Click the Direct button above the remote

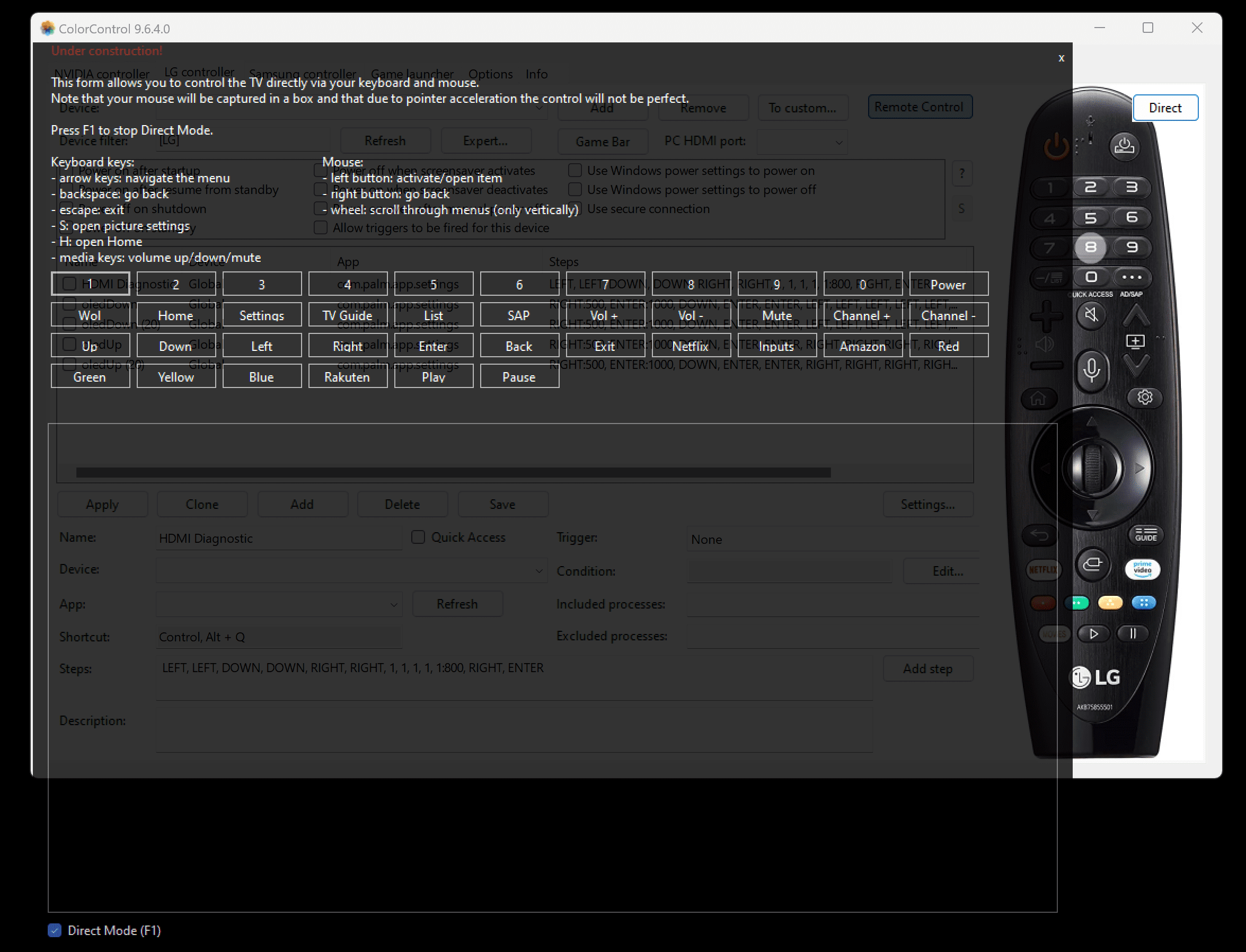[1165, 108]
